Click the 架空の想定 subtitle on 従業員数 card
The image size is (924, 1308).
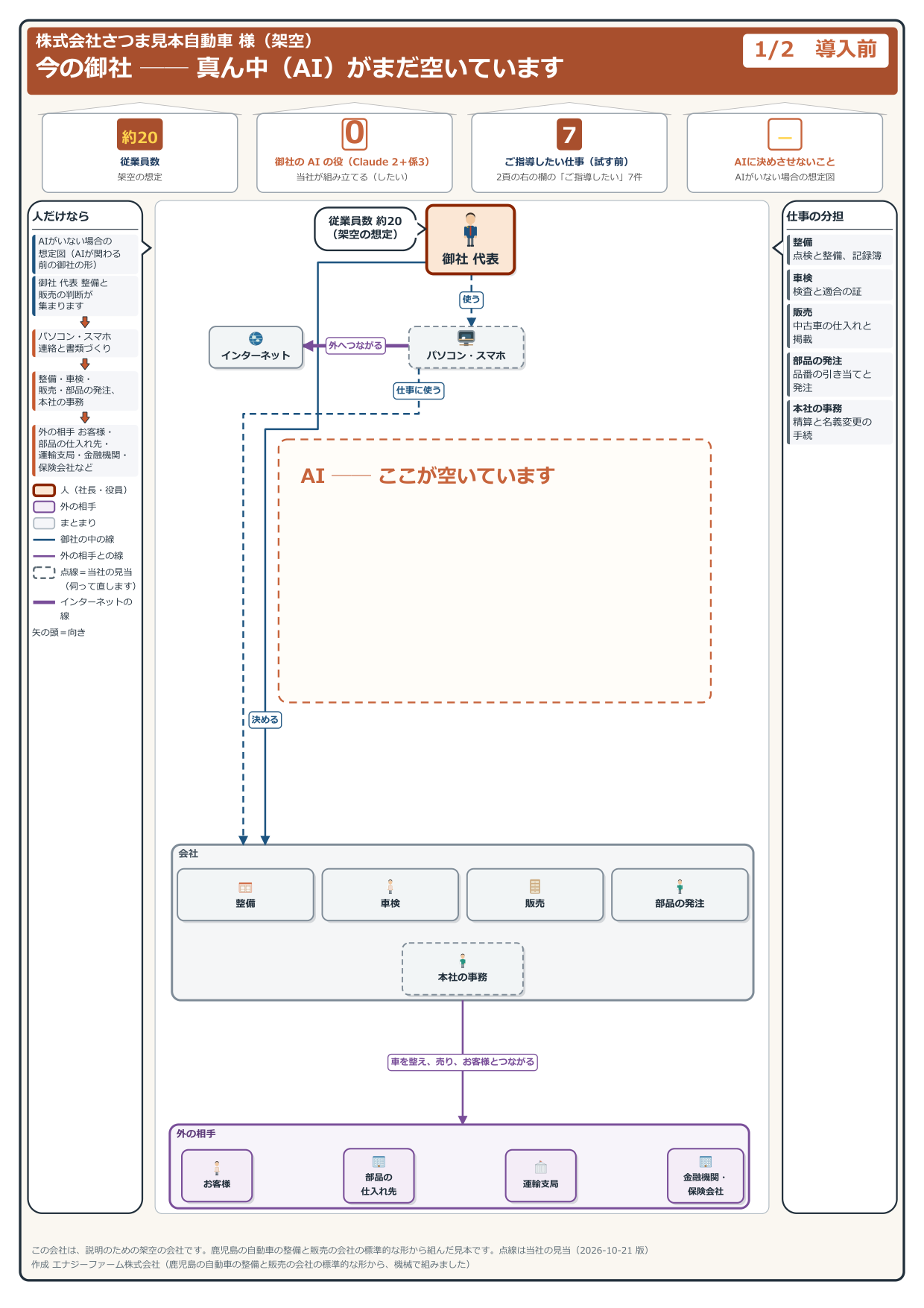tap(140, 177)
